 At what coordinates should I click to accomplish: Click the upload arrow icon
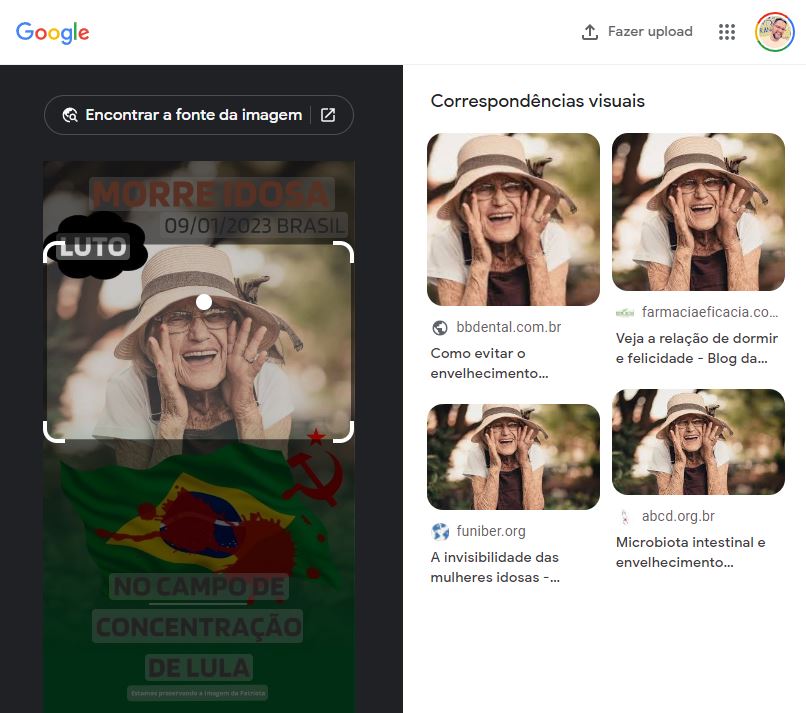[590, 32]
